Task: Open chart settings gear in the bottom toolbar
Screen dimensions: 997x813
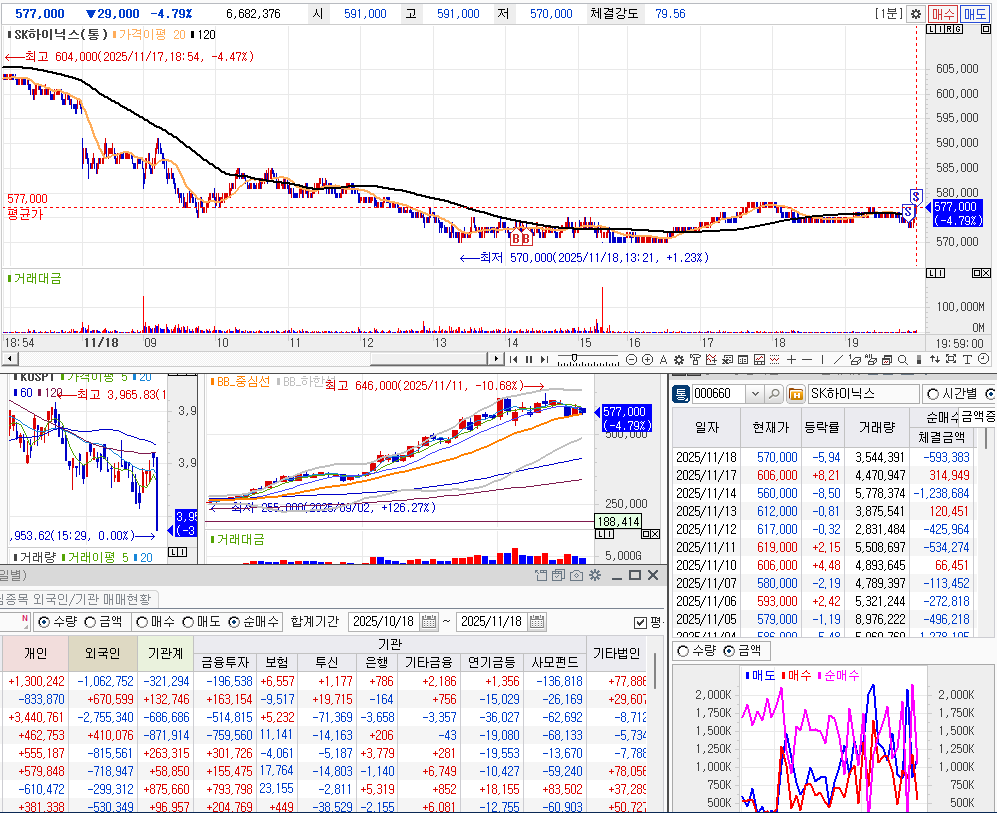Action: point(678,359)
